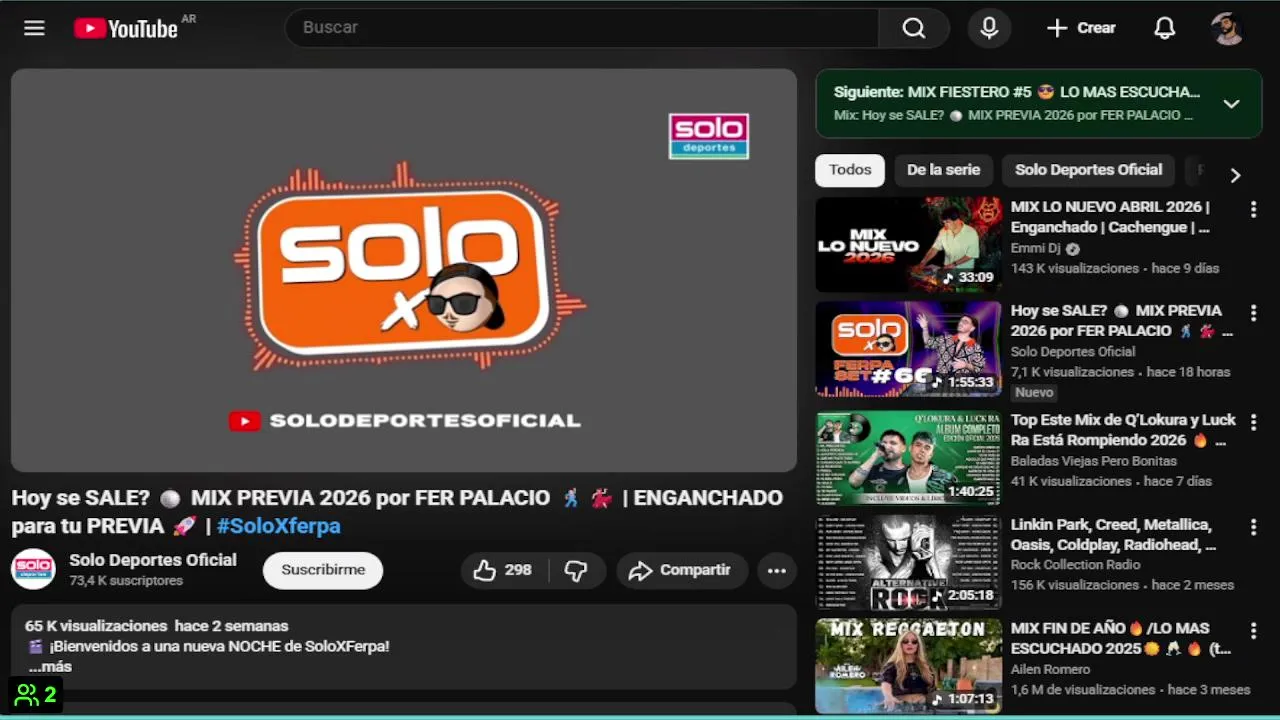Open the notifications bell
Image resolution: width=1280 pixels, height=720 pixels.
1164,28
